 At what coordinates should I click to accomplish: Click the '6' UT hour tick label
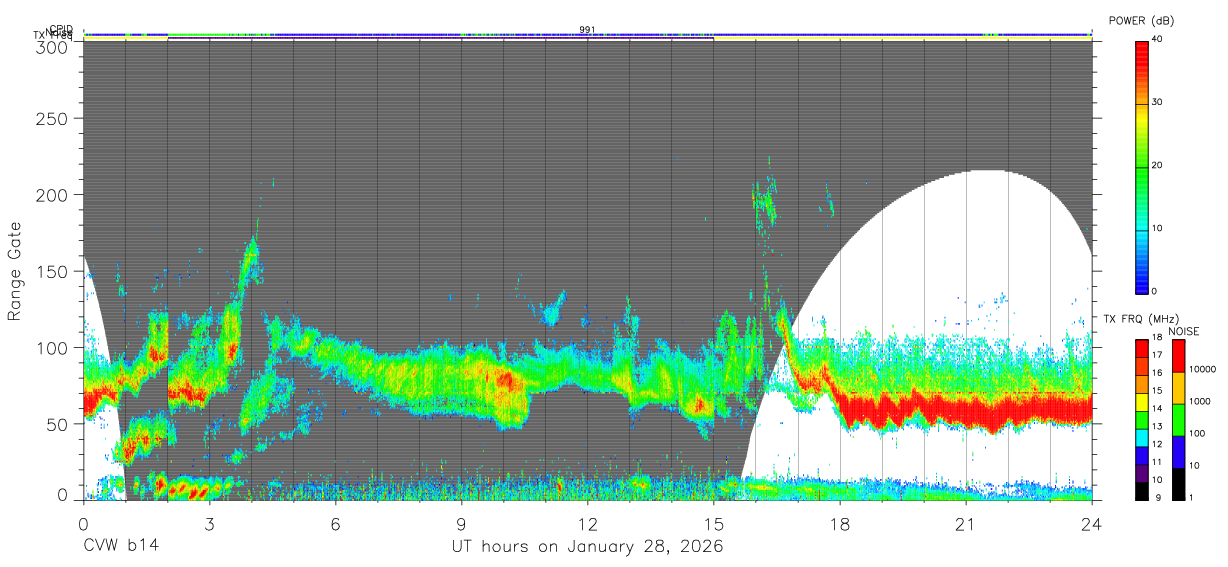[x=335, y=524]
